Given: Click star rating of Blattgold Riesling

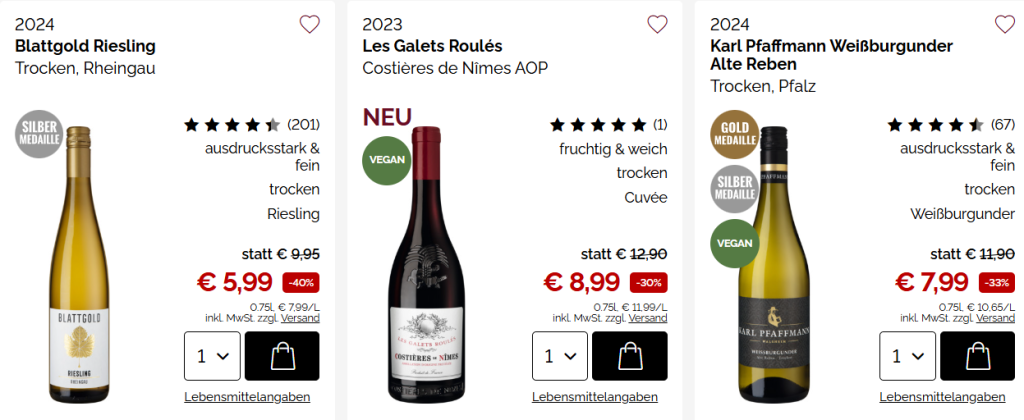Looking at the screenshot, I should click(232, 125).
